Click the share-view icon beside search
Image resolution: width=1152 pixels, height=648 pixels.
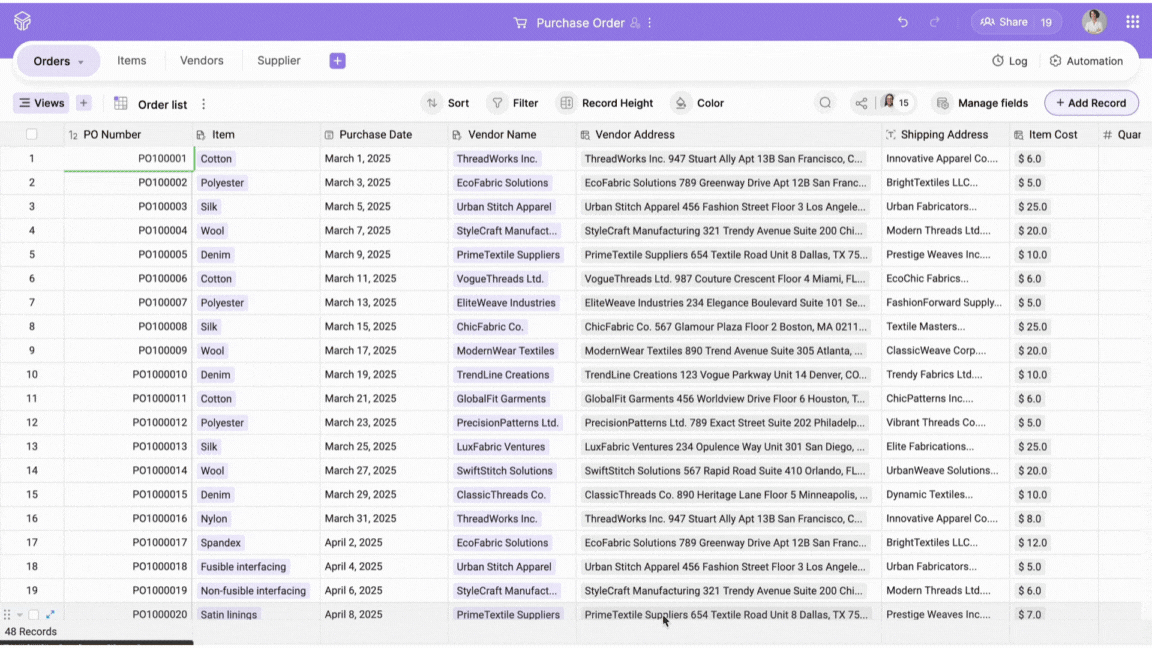coord(860,103)
